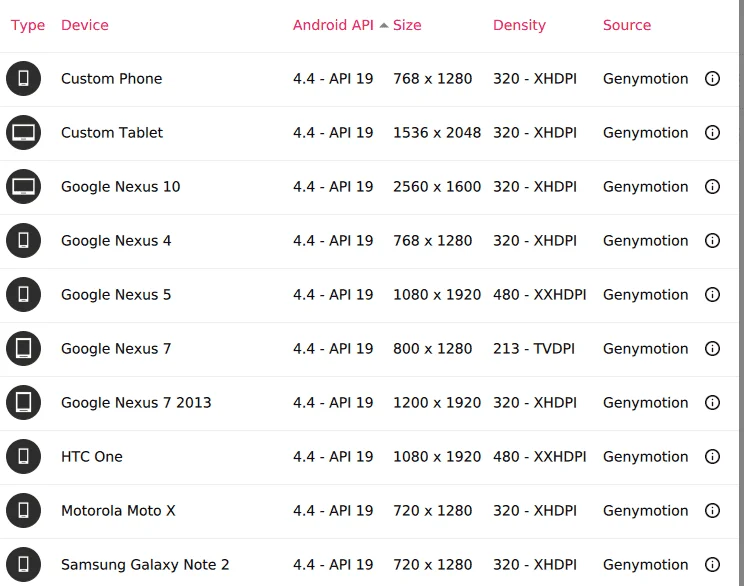Click HTC One's 480 - XXHDPI density
This screenshot has height=586, width=744.
540,456
